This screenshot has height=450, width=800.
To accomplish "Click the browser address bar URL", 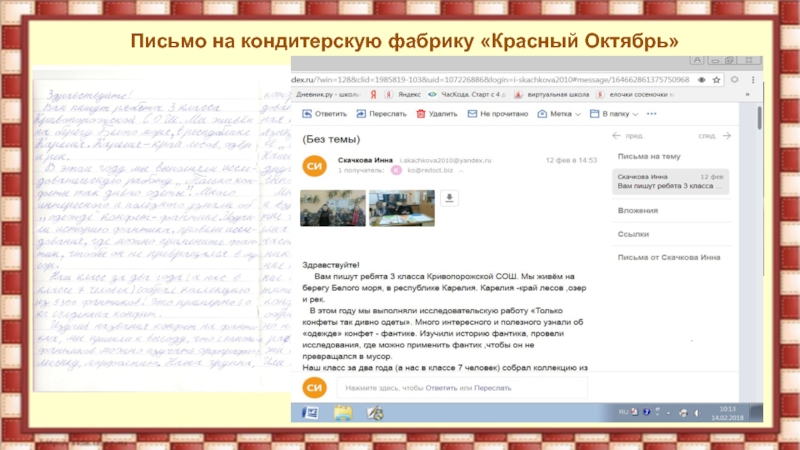I will coord(491,80).
